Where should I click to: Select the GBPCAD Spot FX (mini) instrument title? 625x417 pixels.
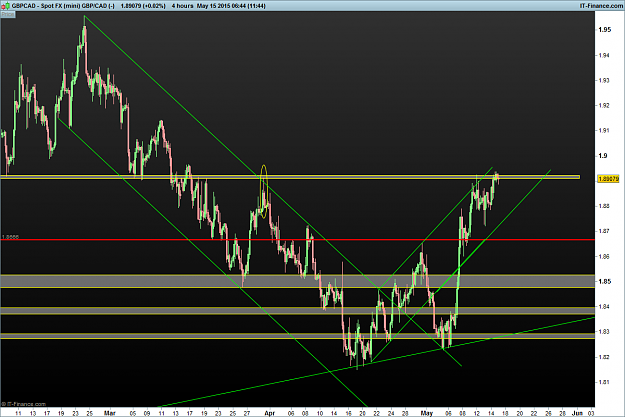(x=63, y=6)
